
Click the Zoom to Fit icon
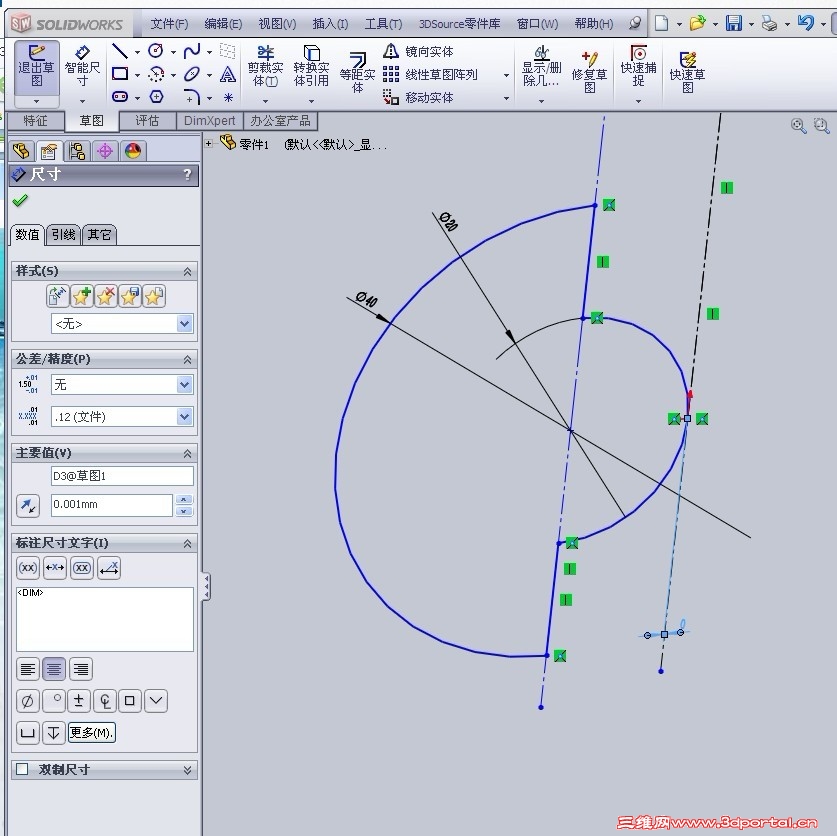tap(799, 125)
